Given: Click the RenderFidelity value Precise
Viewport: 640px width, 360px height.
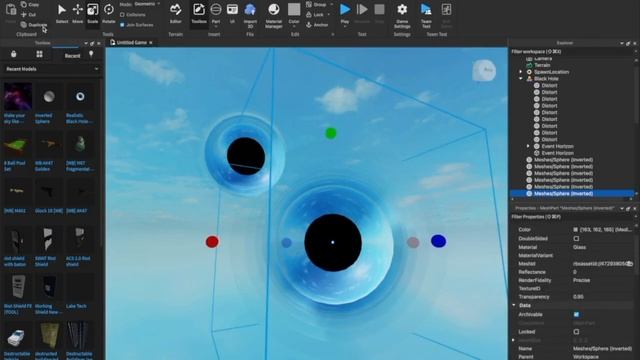Looking at the screenshot, I should pyautogui.click(x=582, y=280).
